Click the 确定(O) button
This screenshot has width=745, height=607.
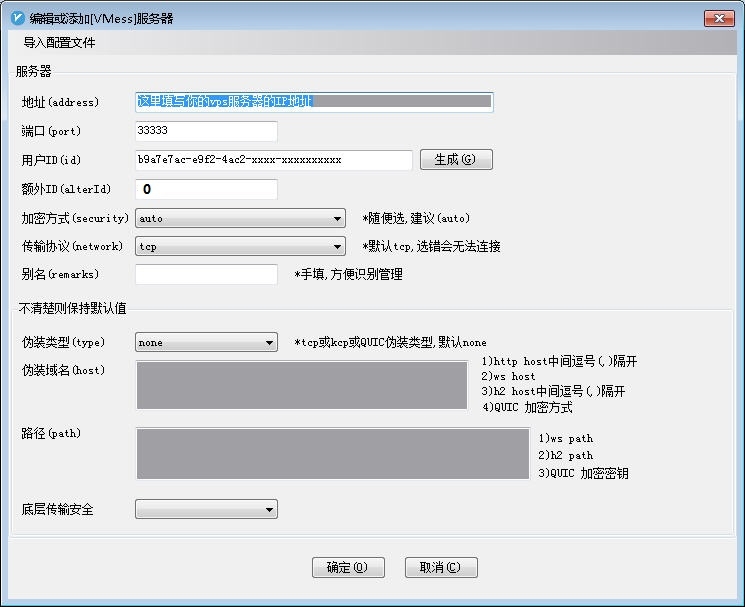pos(347,567)
